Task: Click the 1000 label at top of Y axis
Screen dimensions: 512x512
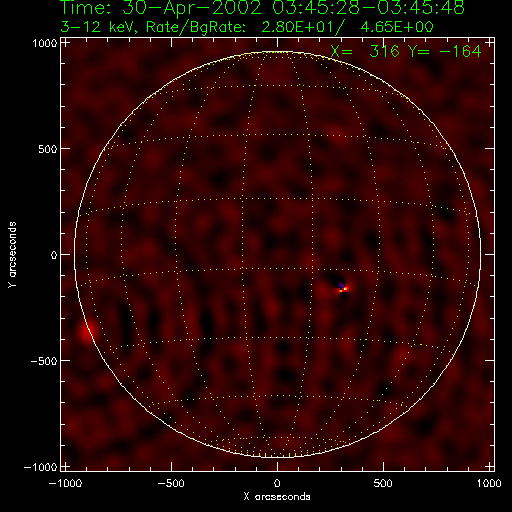Action: click(45, 43)
